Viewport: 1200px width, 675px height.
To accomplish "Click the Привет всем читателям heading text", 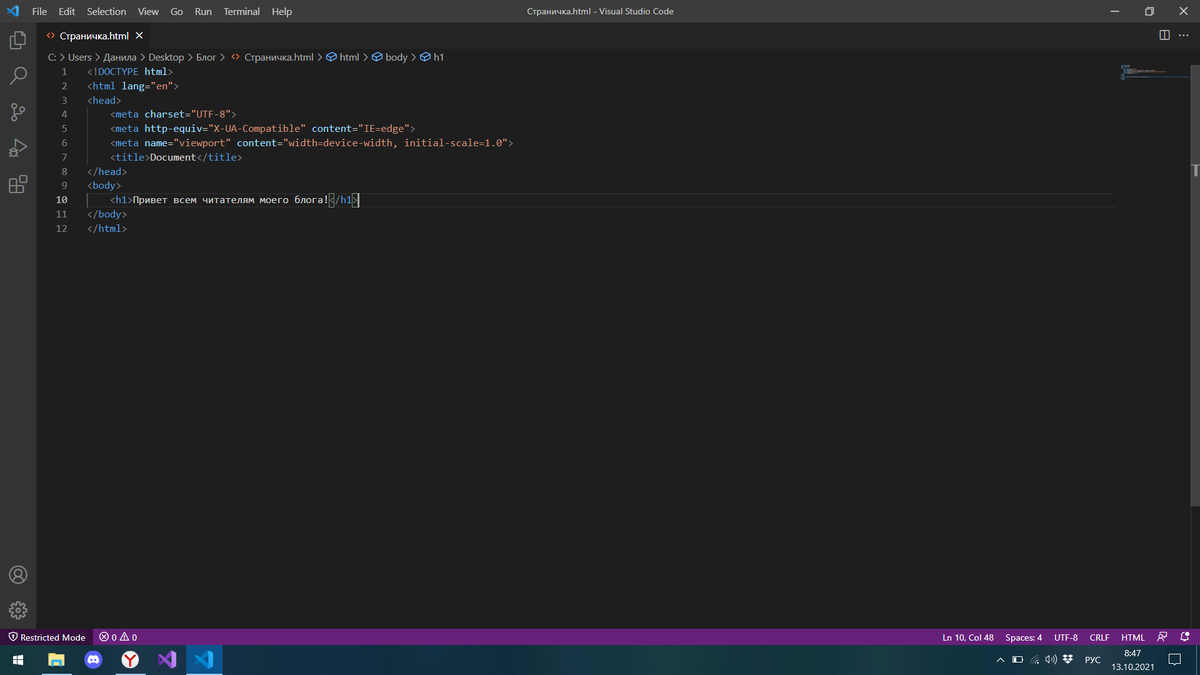I will tap(231, 200).
